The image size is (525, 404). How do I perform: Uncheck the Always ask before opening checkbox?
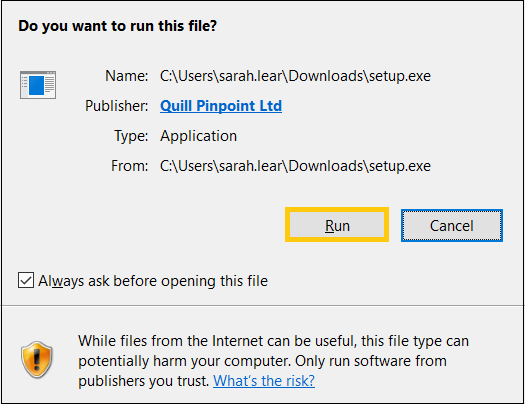tap(26, 280)
